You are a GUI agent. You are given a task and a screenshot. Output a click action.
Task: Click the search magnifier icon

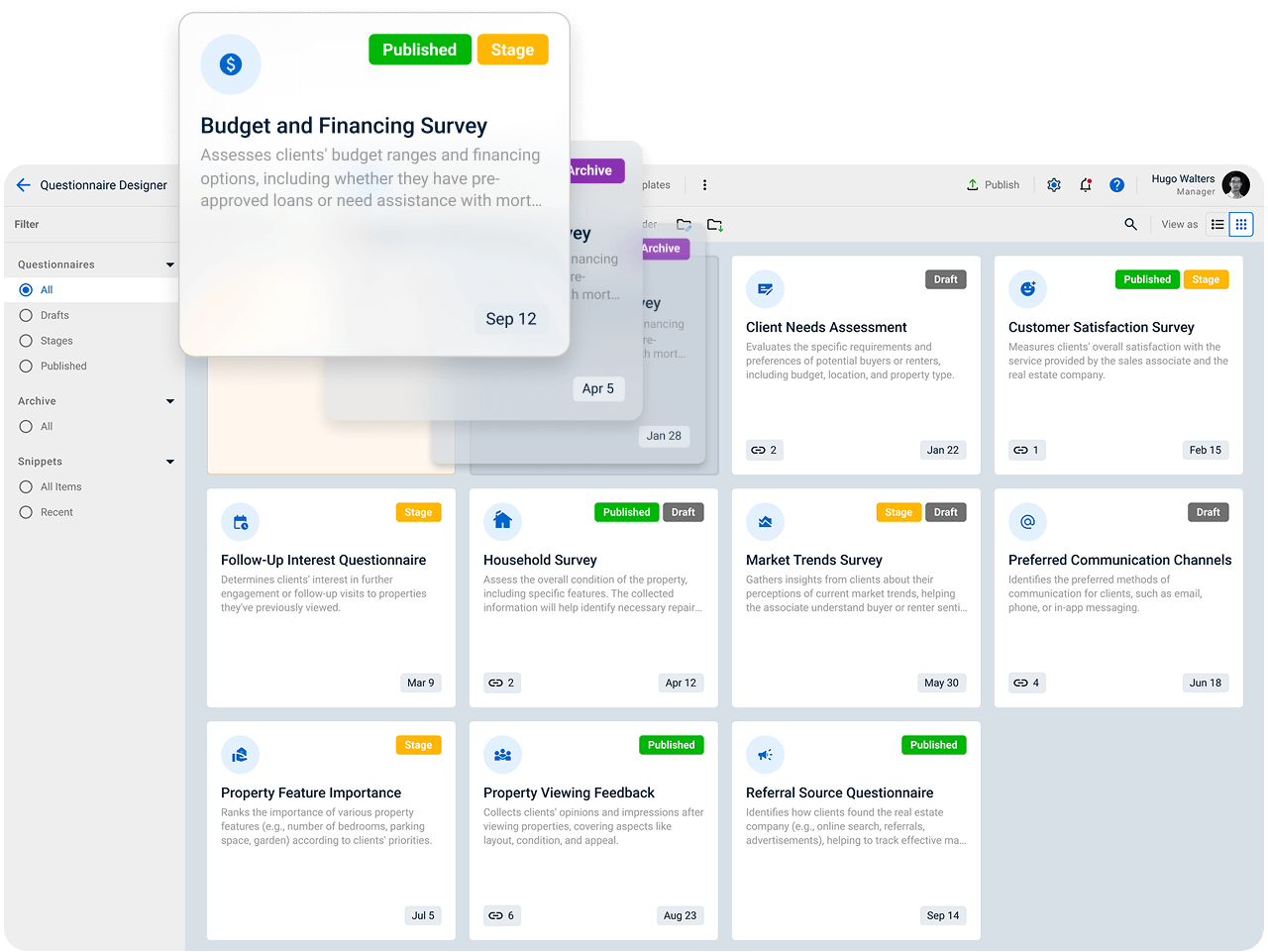(1130, 225)
